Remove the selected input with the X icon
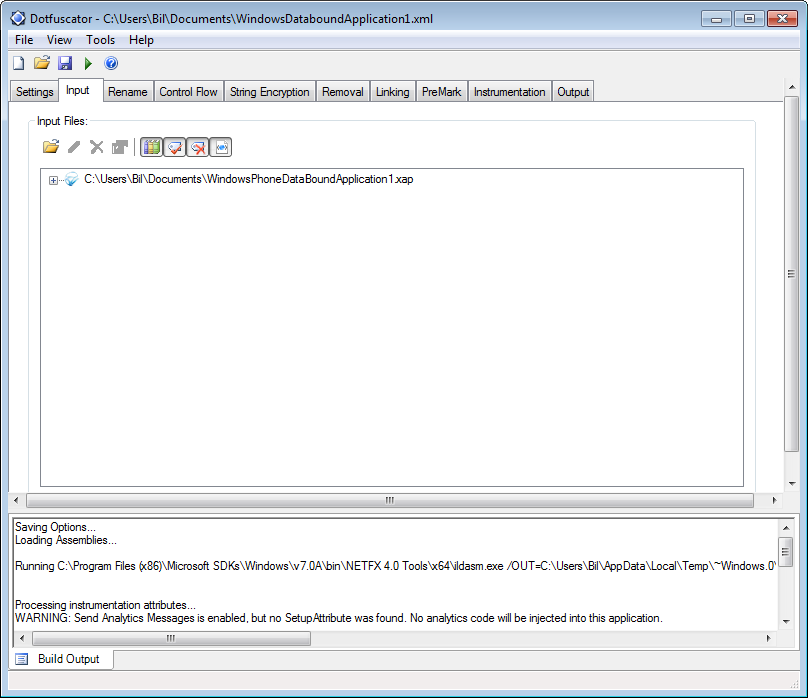 [96, 147]
